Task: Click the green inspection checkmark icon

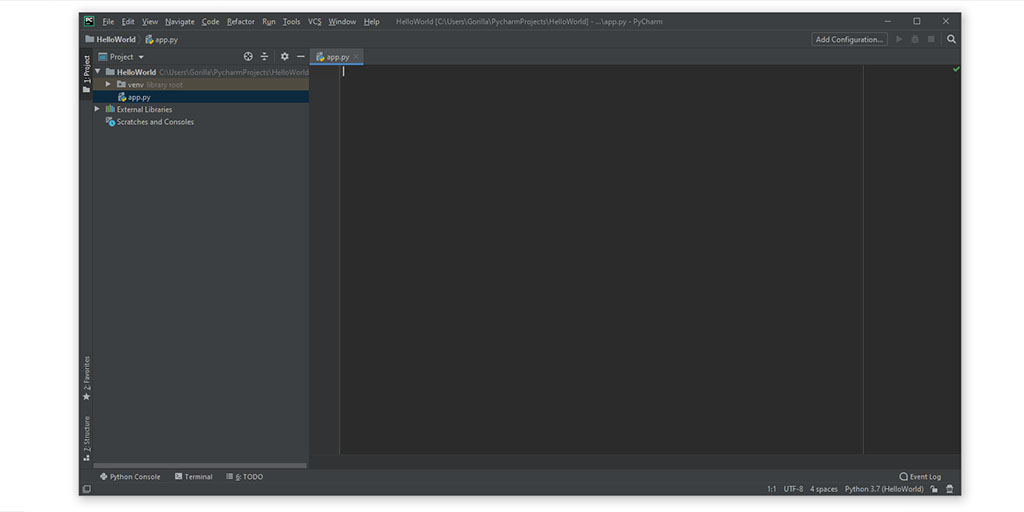Action: (x=956, y=69)
